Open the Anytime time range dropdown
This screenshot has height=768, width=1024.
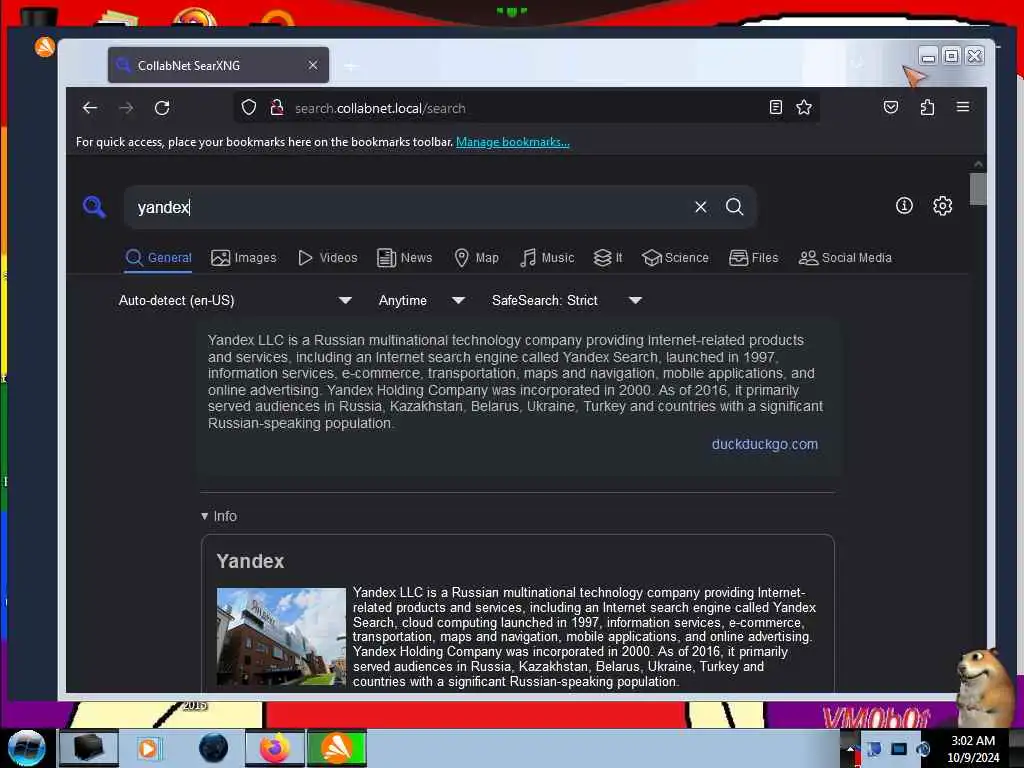pyautogui.click(x=422, y=300)
